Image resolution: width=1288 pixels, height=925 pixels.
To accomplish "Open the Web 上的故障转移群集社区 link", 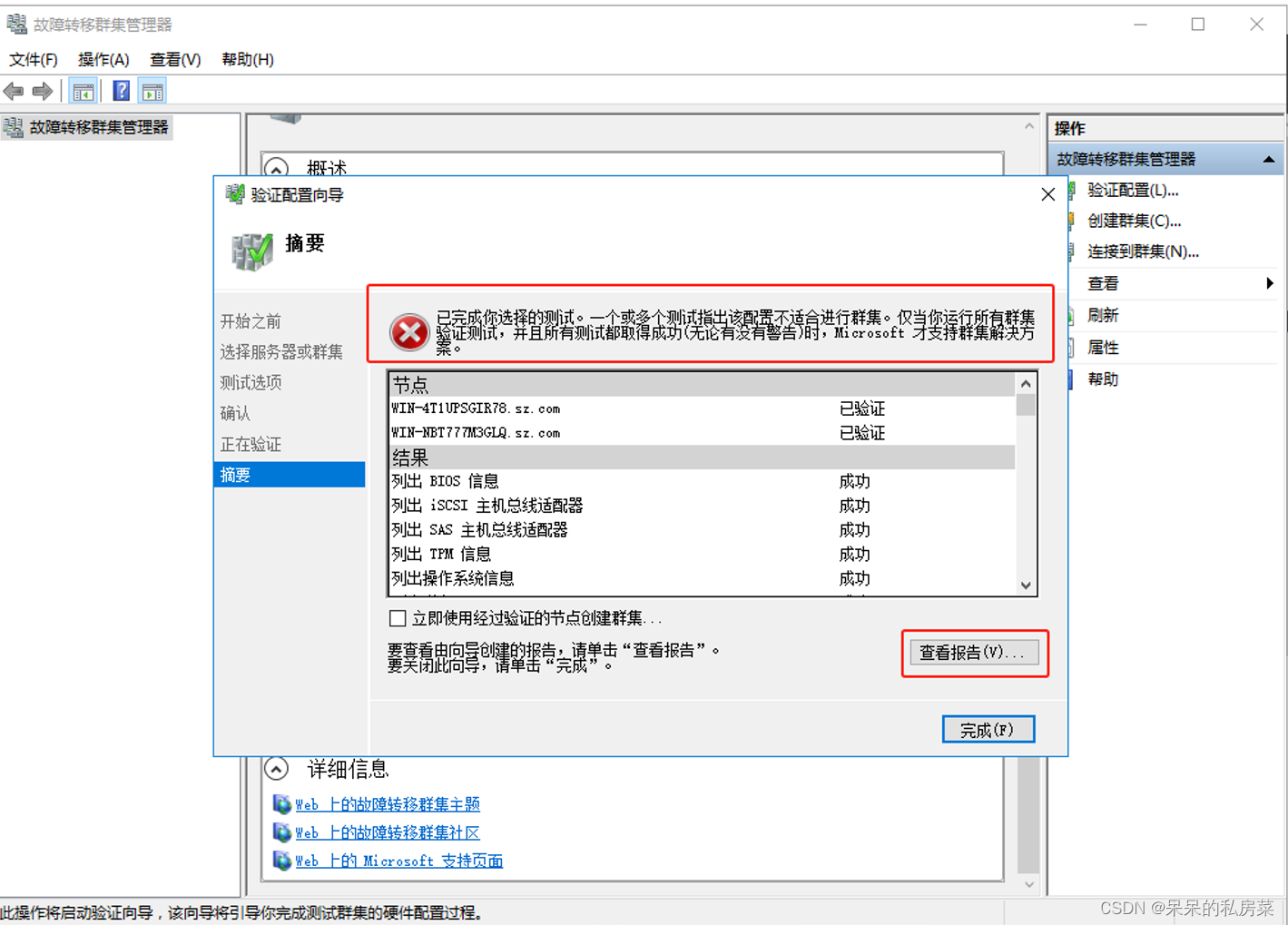I will (388, 832).
